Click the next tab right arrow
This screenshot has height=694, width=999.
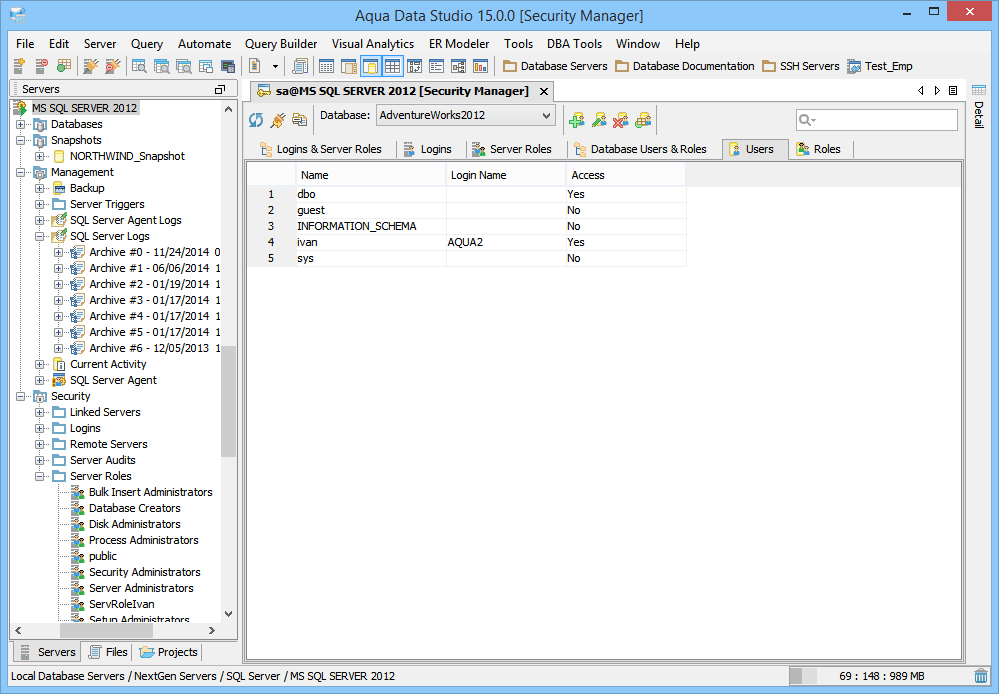click(937, 90)
